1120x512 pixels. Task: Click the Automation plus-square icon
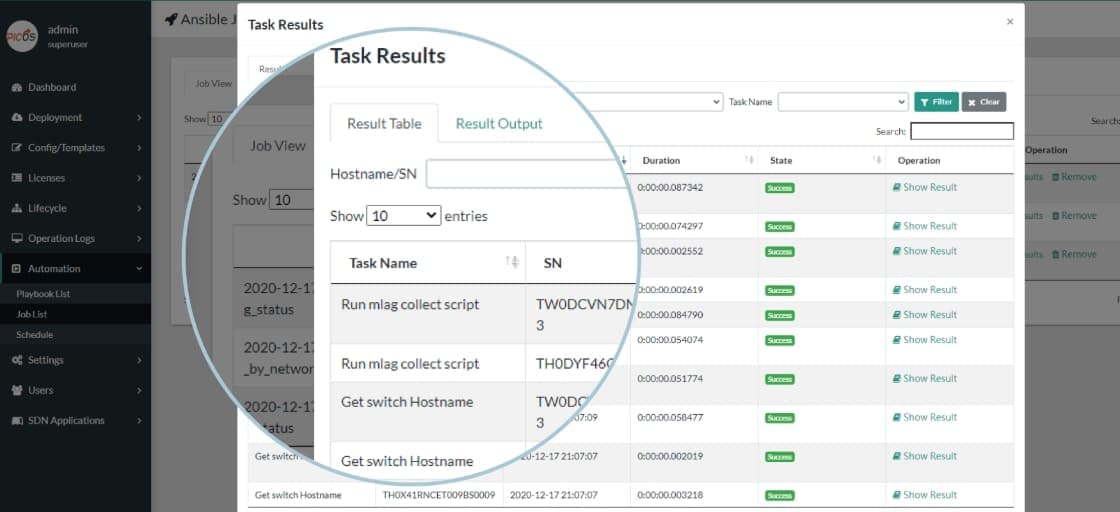coord(17,268)
